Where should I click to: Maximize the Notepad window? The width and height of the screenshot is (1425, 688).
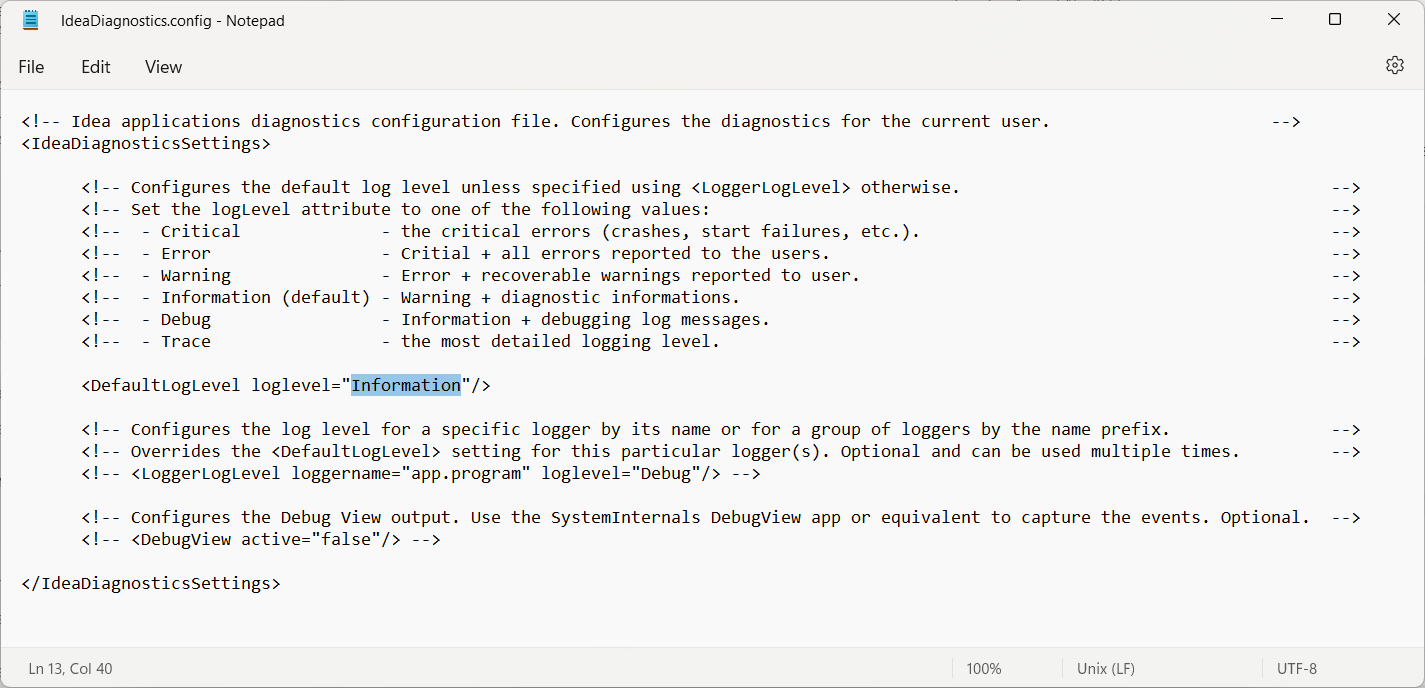pos(1335,20)
